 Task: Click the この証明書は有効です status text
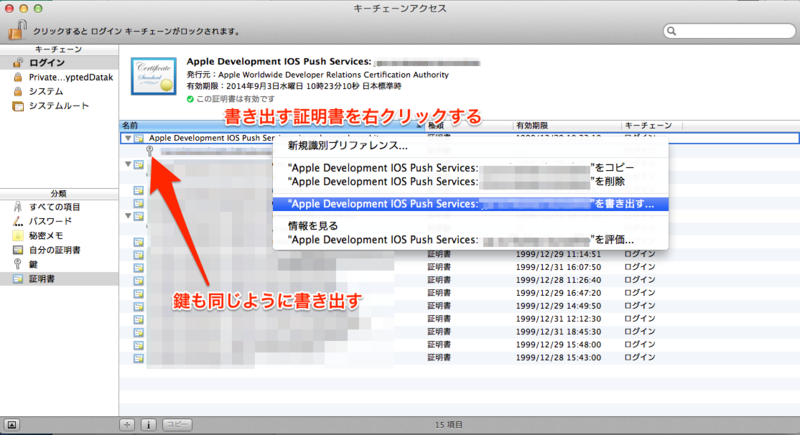[235, 99]
